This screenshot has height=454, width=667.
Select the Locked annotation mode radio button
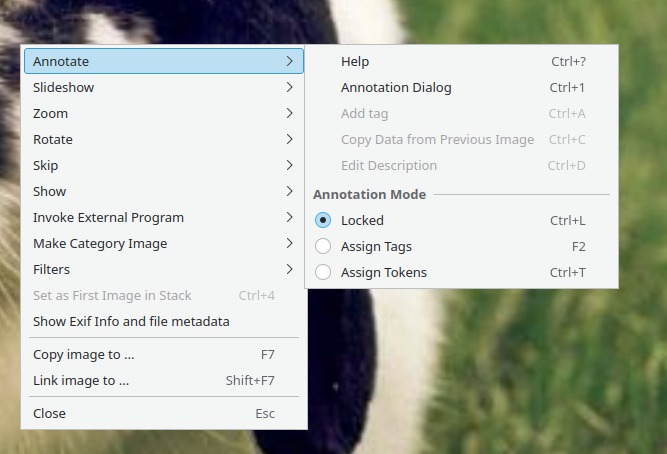pos(323,220)
